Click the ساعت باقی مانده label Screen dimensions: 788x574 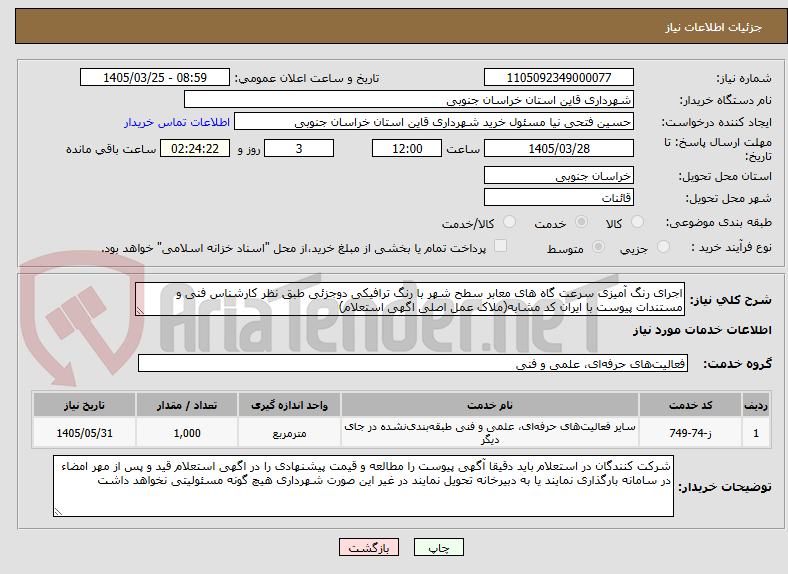(x=111, y=149)
